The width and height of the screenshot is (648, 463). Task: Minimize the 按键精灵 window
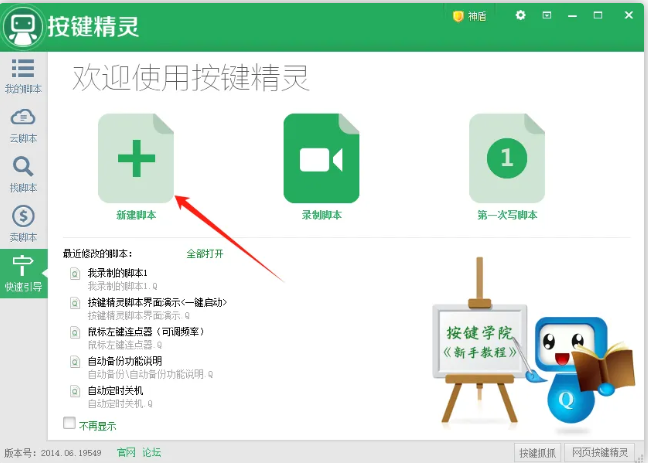click(x=572, y=16)
